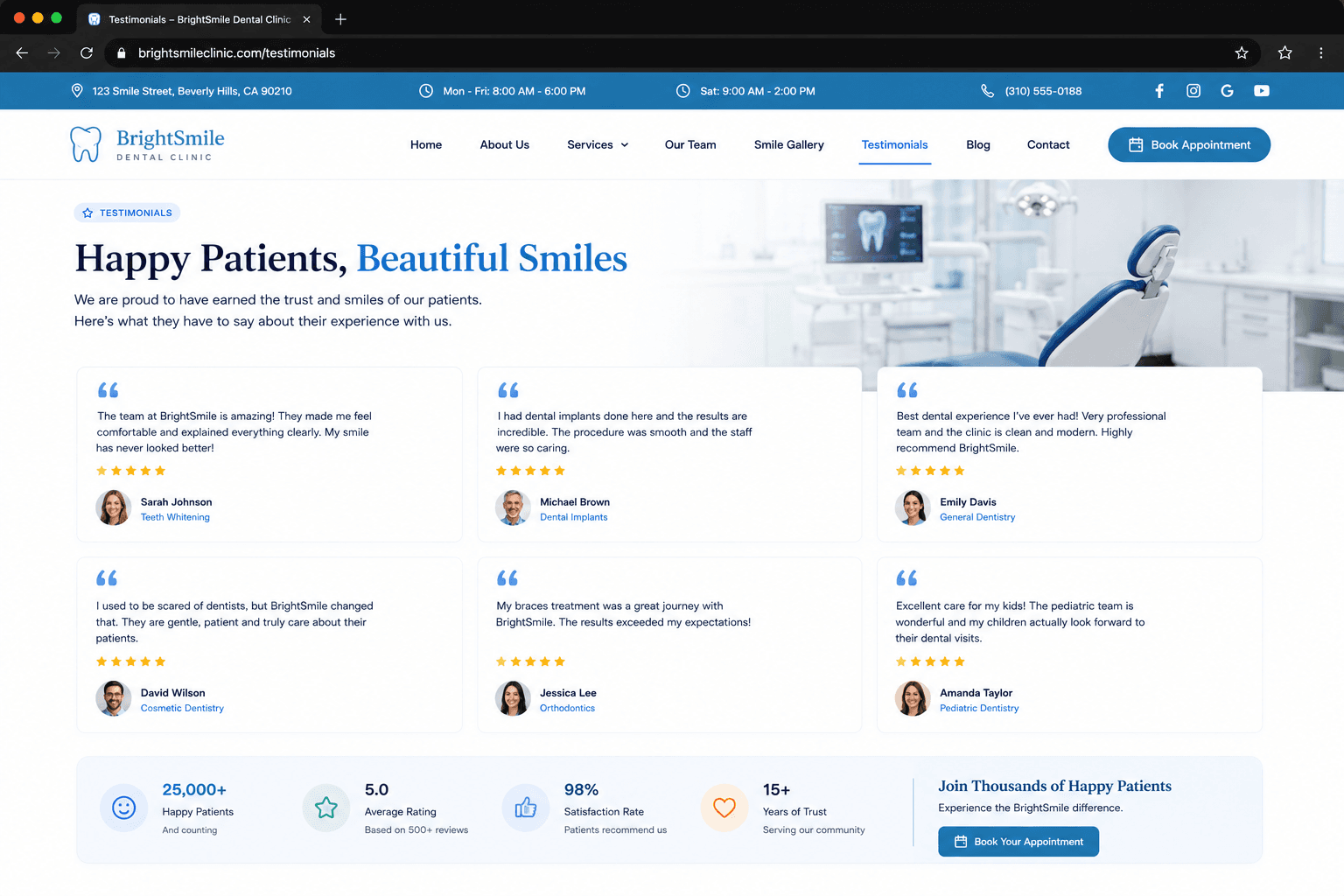Click Jessica Lee's profile photo
The image size is (1344, 896).
[513, 698]
